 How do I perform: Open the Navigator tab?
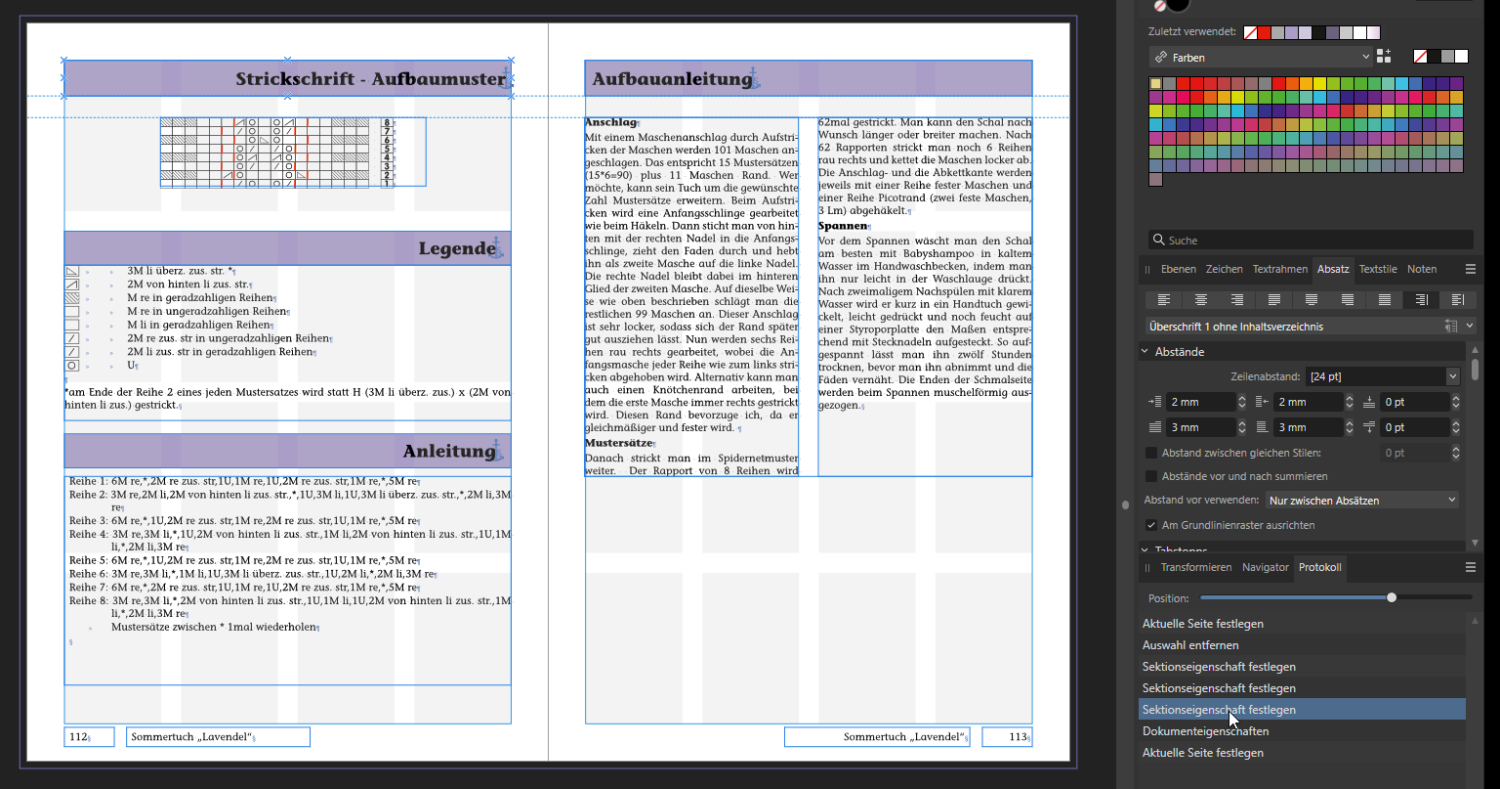point(1265,567)
